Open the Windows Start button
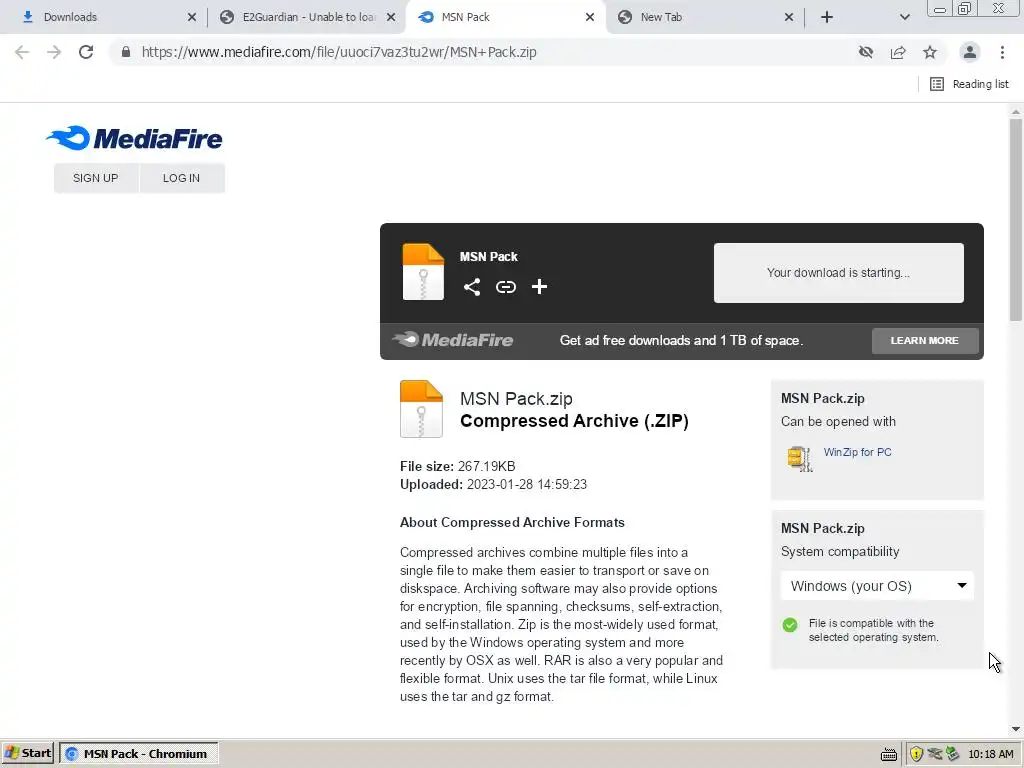 (x=27, y=754)
